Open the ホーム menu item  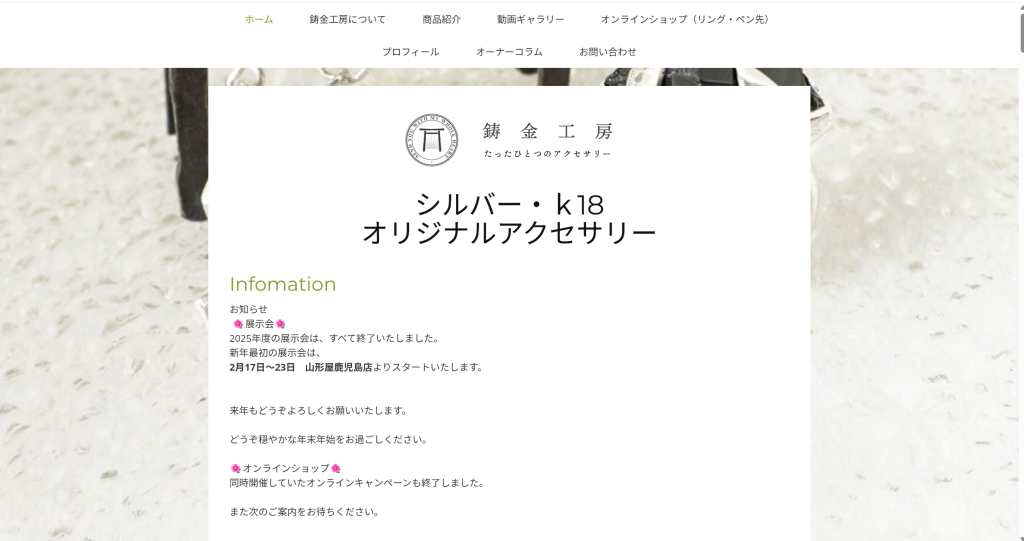(x=259, y=19)
